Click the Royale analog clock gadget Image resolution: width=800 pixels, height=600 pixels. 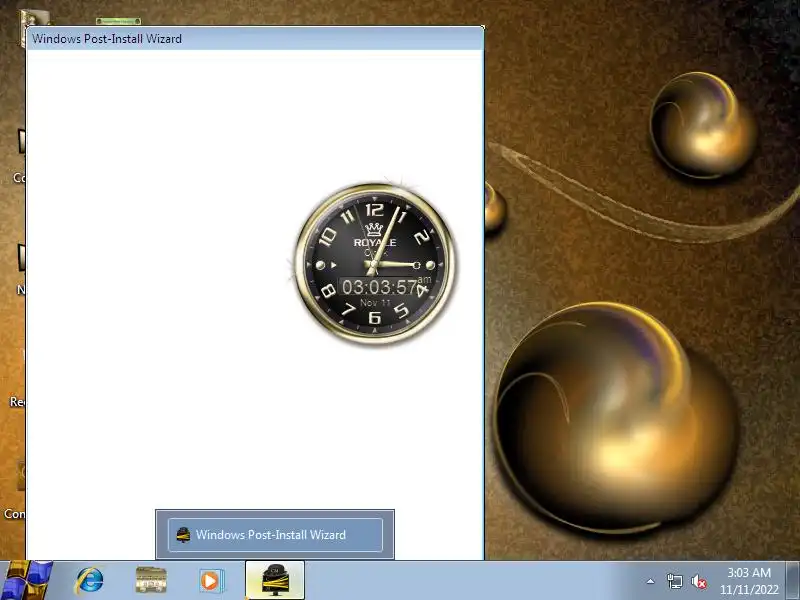(375, 264)
